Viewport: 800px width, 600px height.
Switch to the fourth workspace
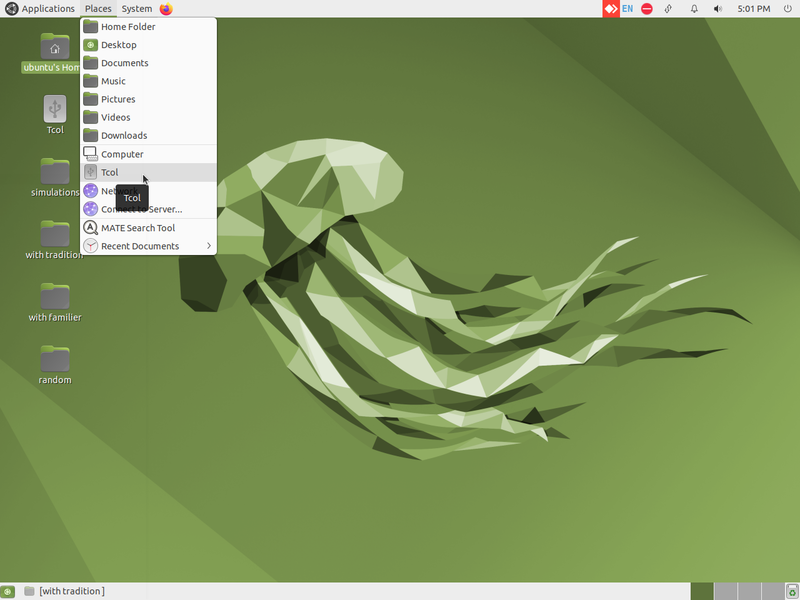click(772, 591)
